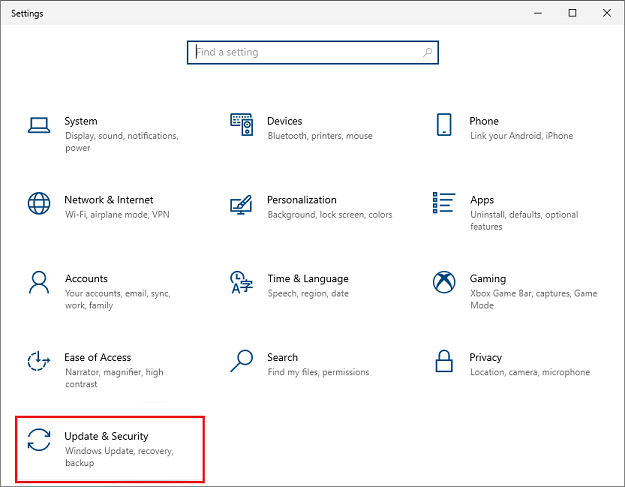This screenshot has width=625, height=487.
Task: Go to Privacy settings title
Action: pos(485,357)
